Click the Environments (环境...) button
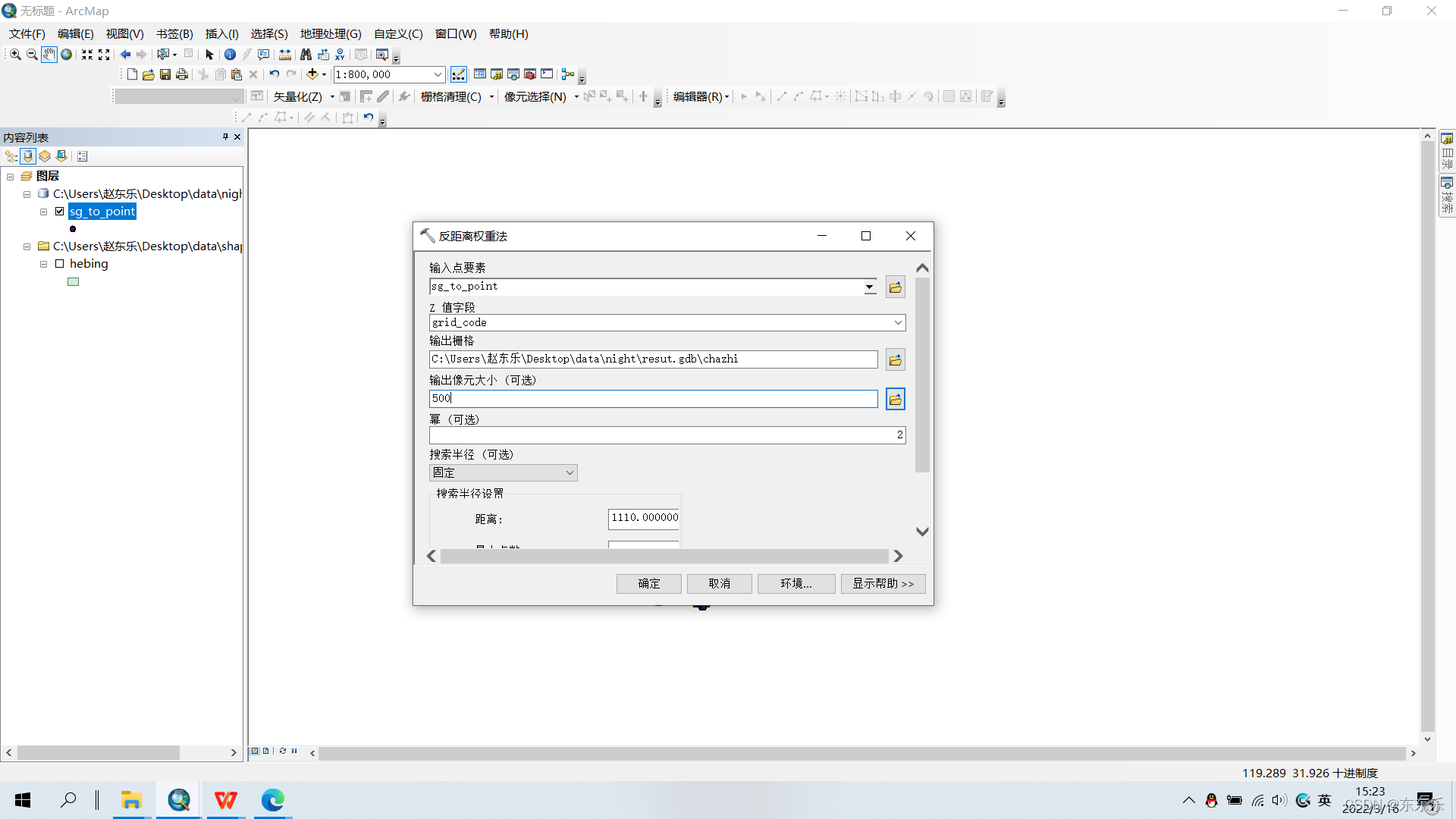The image size is (1456, 819). point(795,583)
